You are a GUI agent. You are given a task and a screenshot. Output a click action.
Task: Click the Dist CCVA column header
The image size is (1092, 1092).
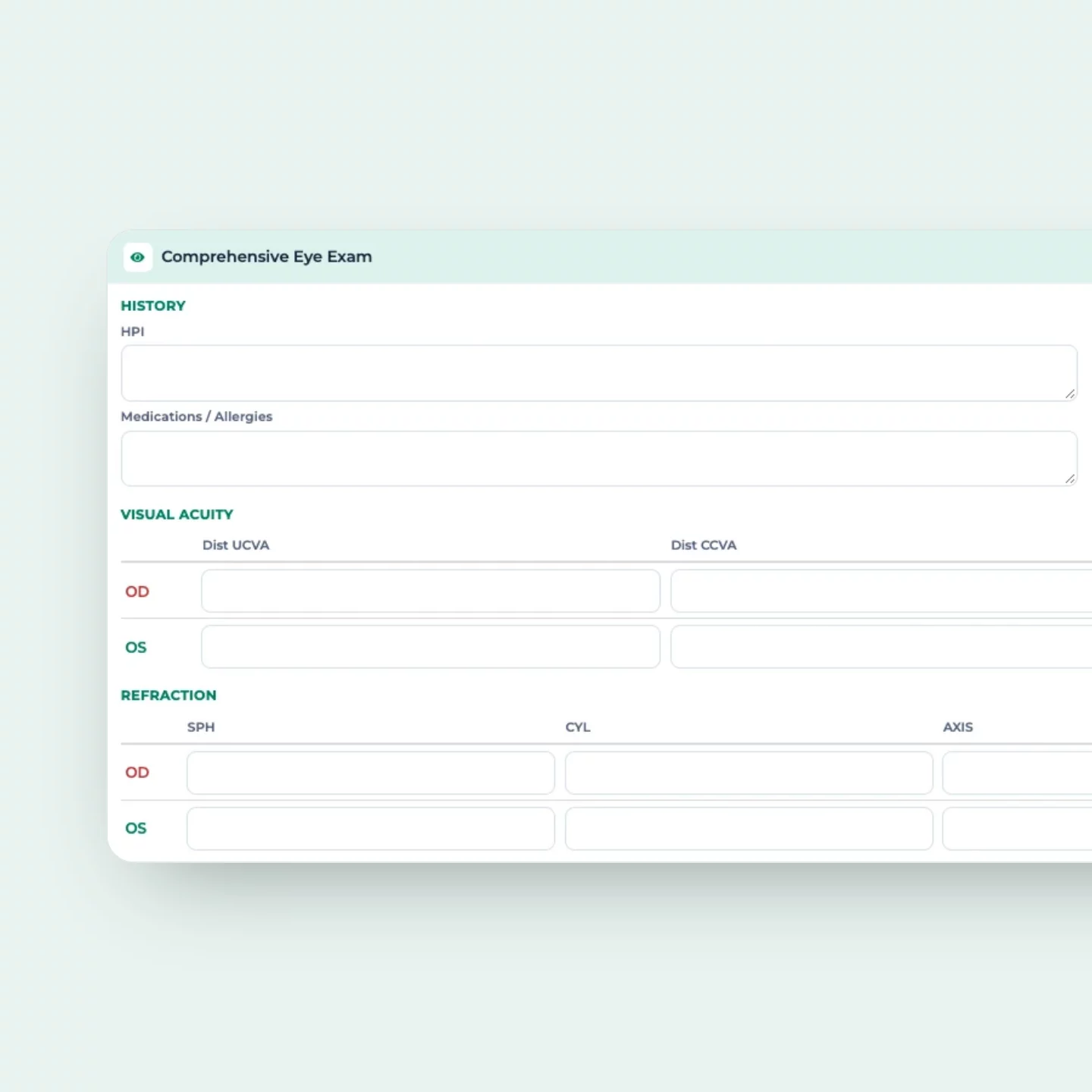pos(704,545)
